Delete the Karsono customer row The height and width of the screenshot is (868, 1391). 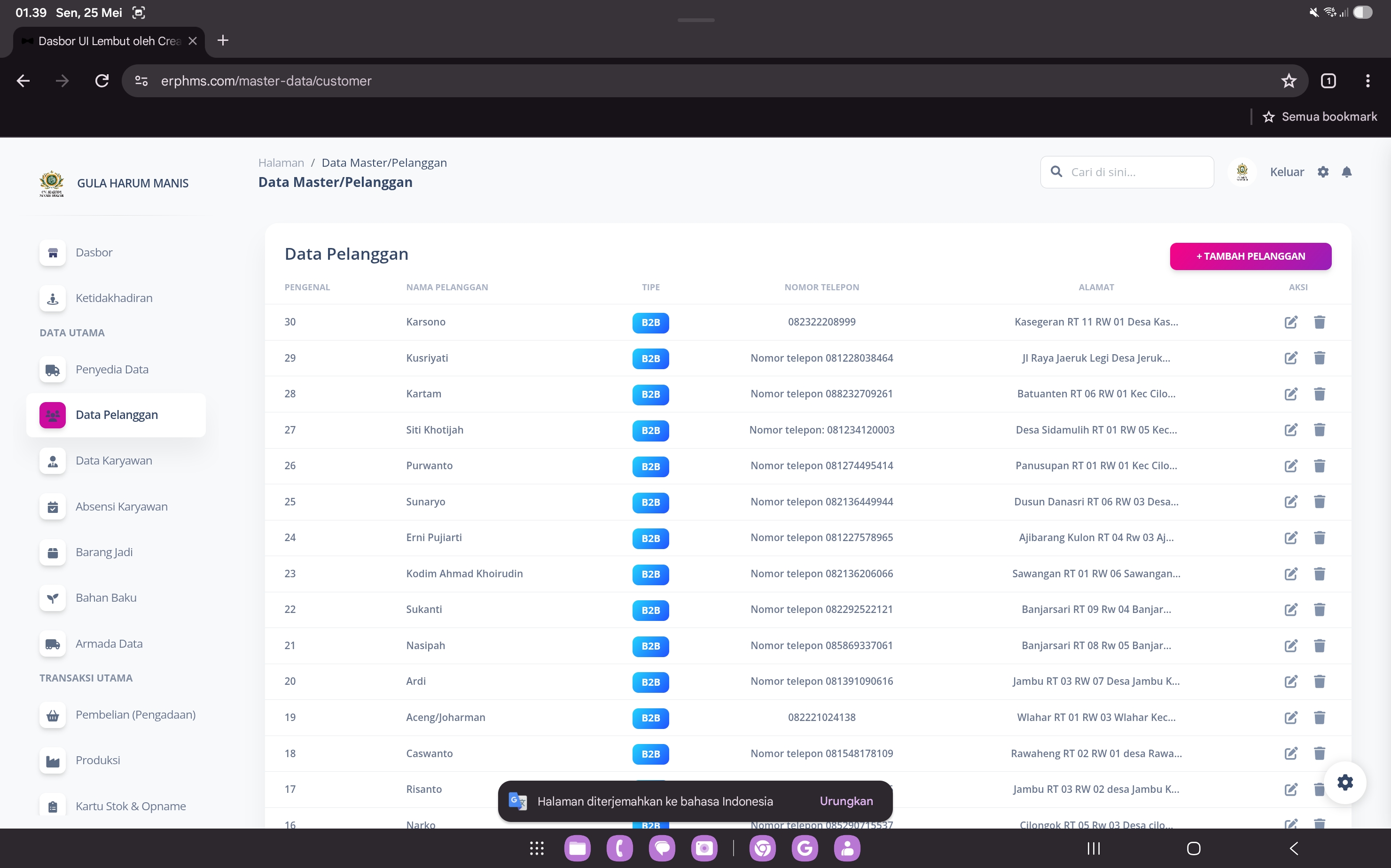click(x=1319, y=322)
